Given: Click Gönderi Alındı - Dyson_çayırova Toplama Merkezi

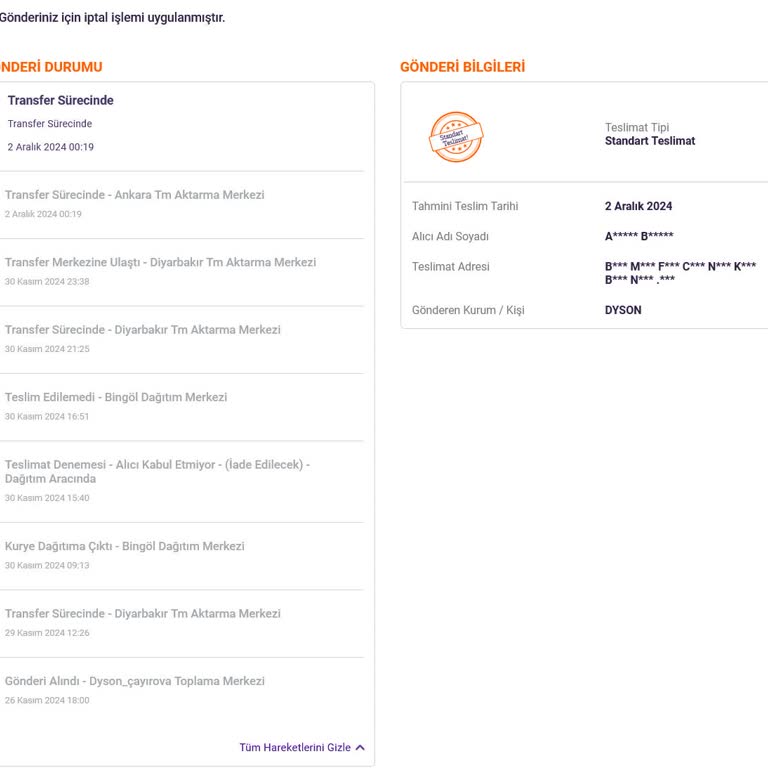Looking at the screenshot, I should (x=135, y=681).
